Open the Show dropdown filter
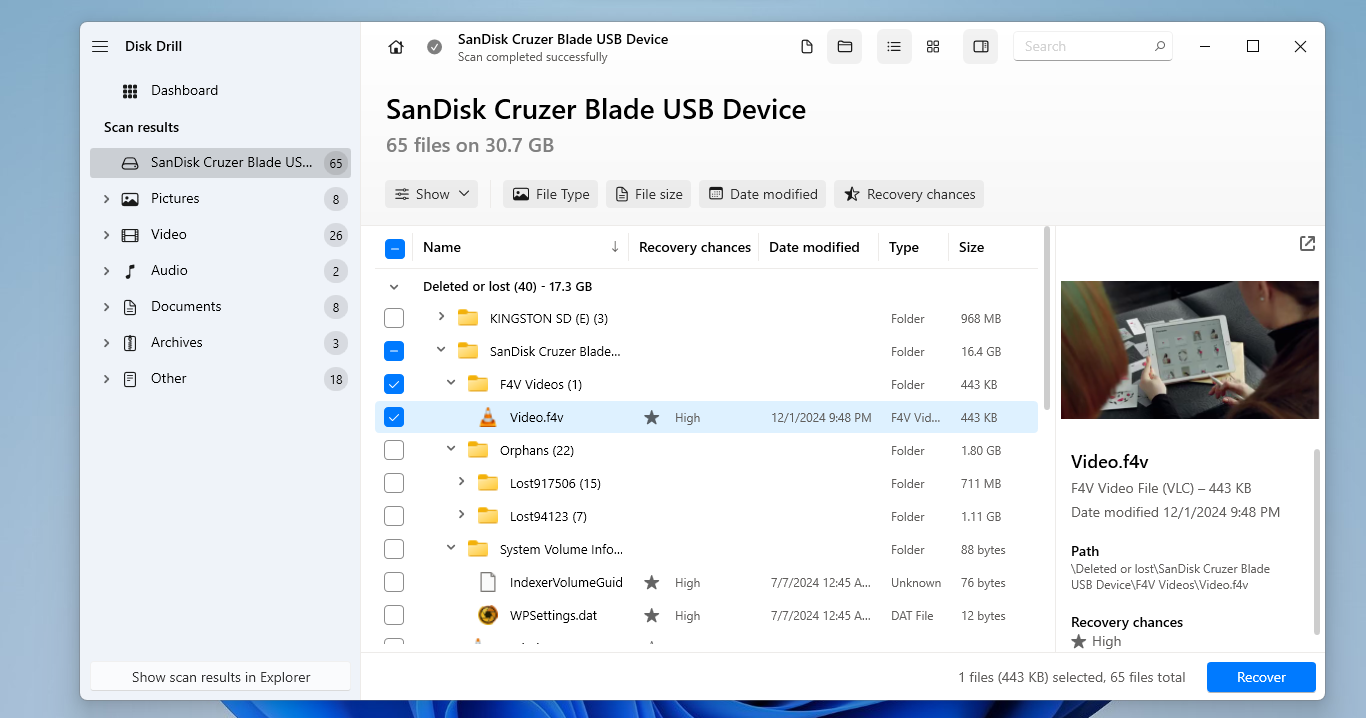Viewport: 1366px width, 718px height. point(432,194)
